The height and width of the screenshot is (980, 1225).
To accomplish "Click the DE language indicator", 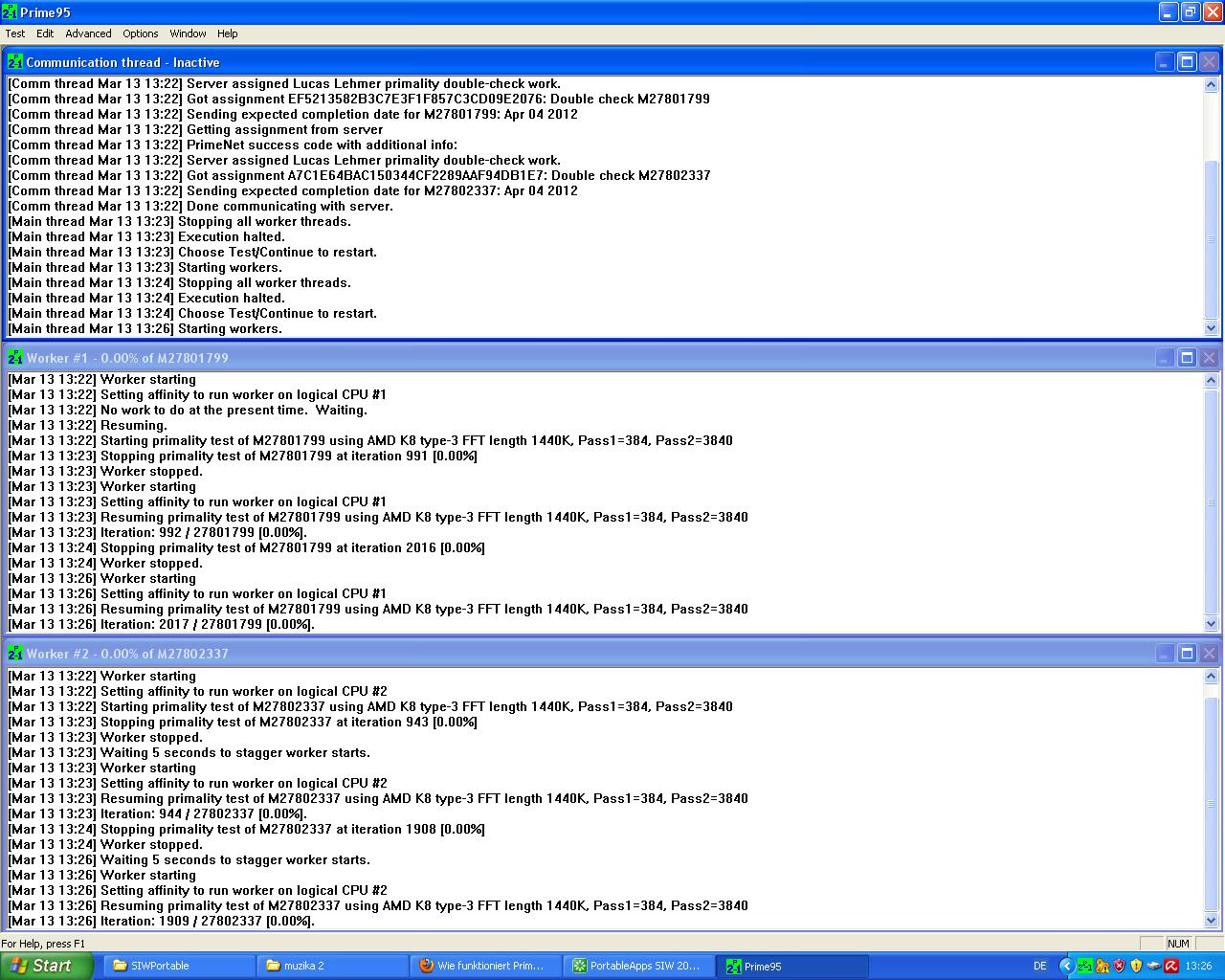I will pyautogui.click(x=1040, y=967).
